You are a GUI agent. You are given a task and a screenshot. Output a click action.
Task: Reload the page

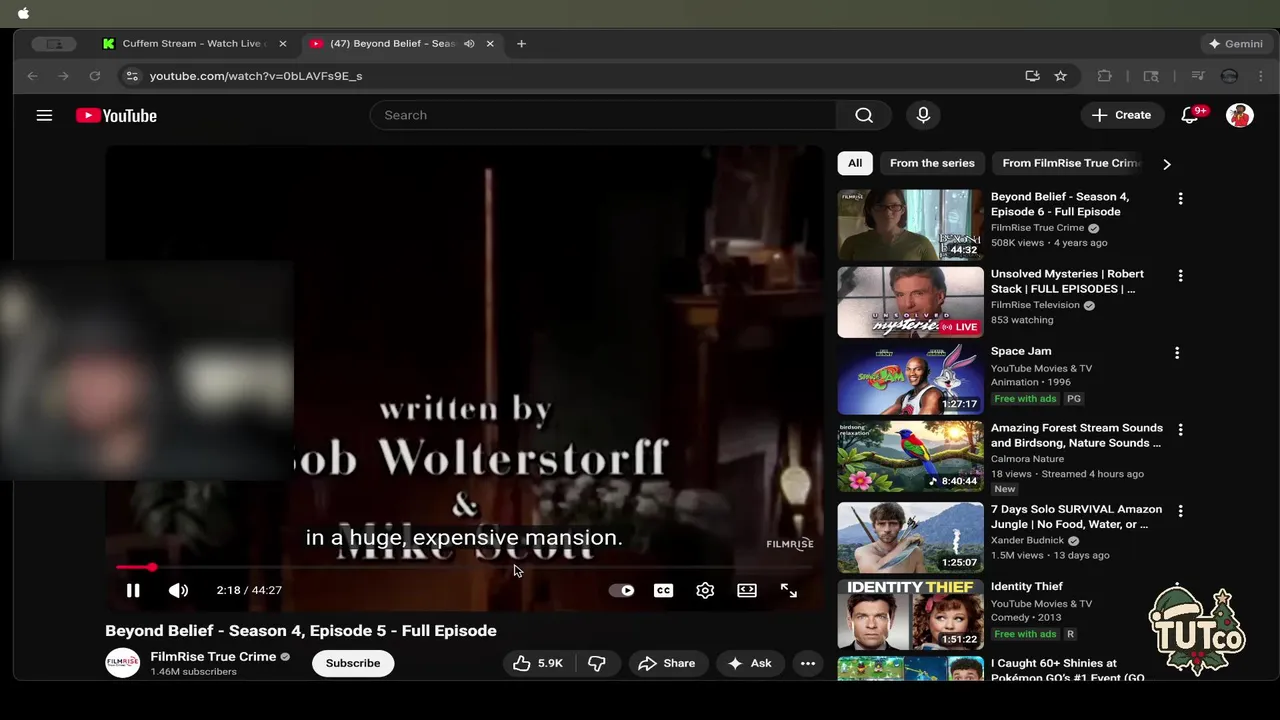(x=95, y=76)
